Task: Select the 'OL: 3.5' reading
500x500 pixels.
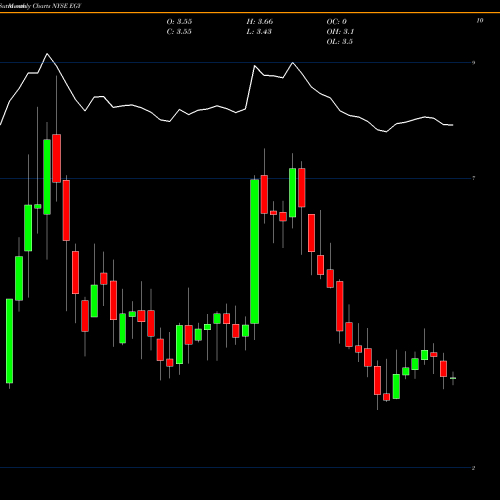Action: pyautogui.click(x=339, y=42)
